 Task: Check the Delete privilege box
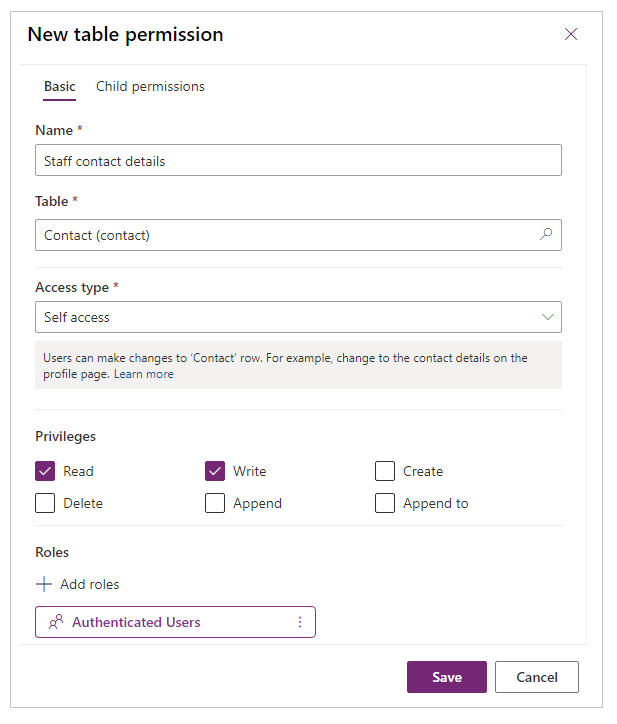45,503
